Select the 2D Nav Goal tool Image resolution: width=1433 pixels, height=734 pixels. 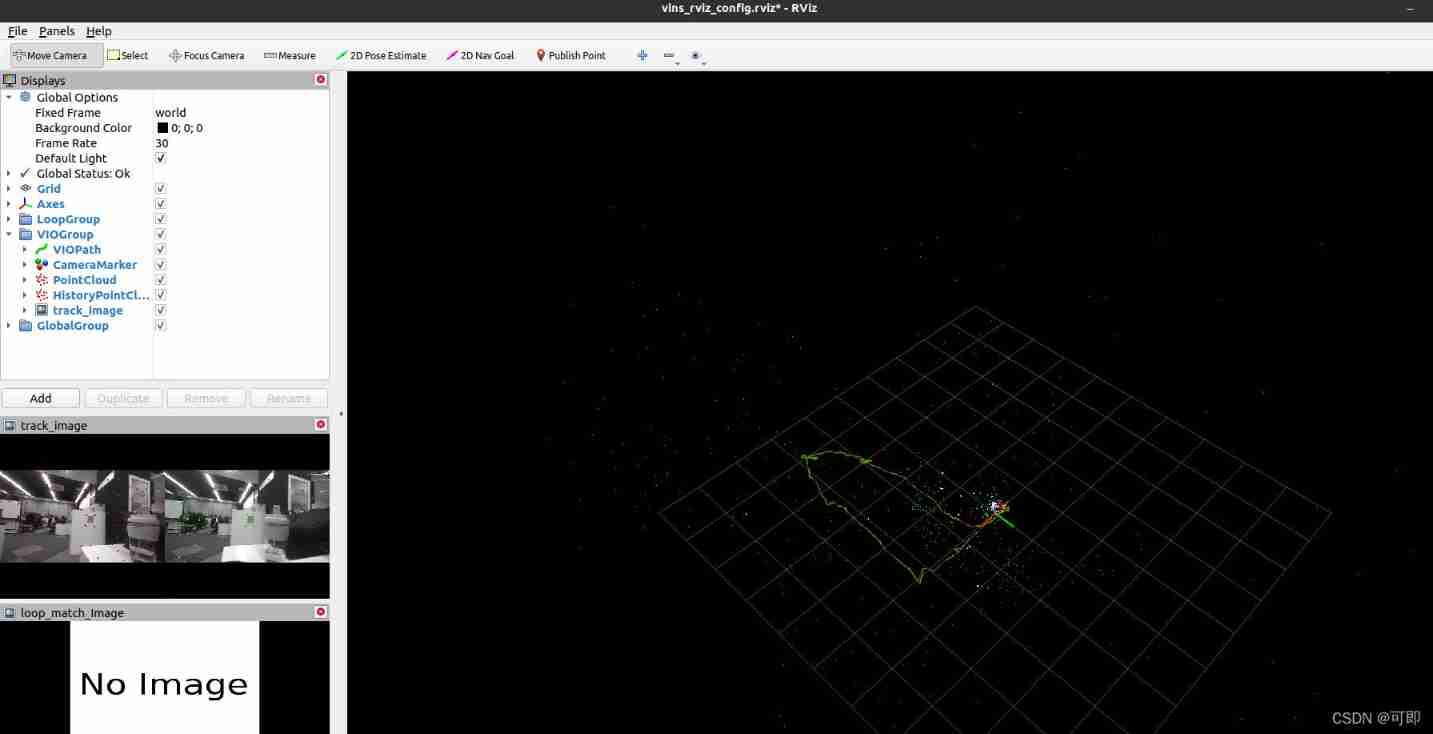(x=480, y=55)
